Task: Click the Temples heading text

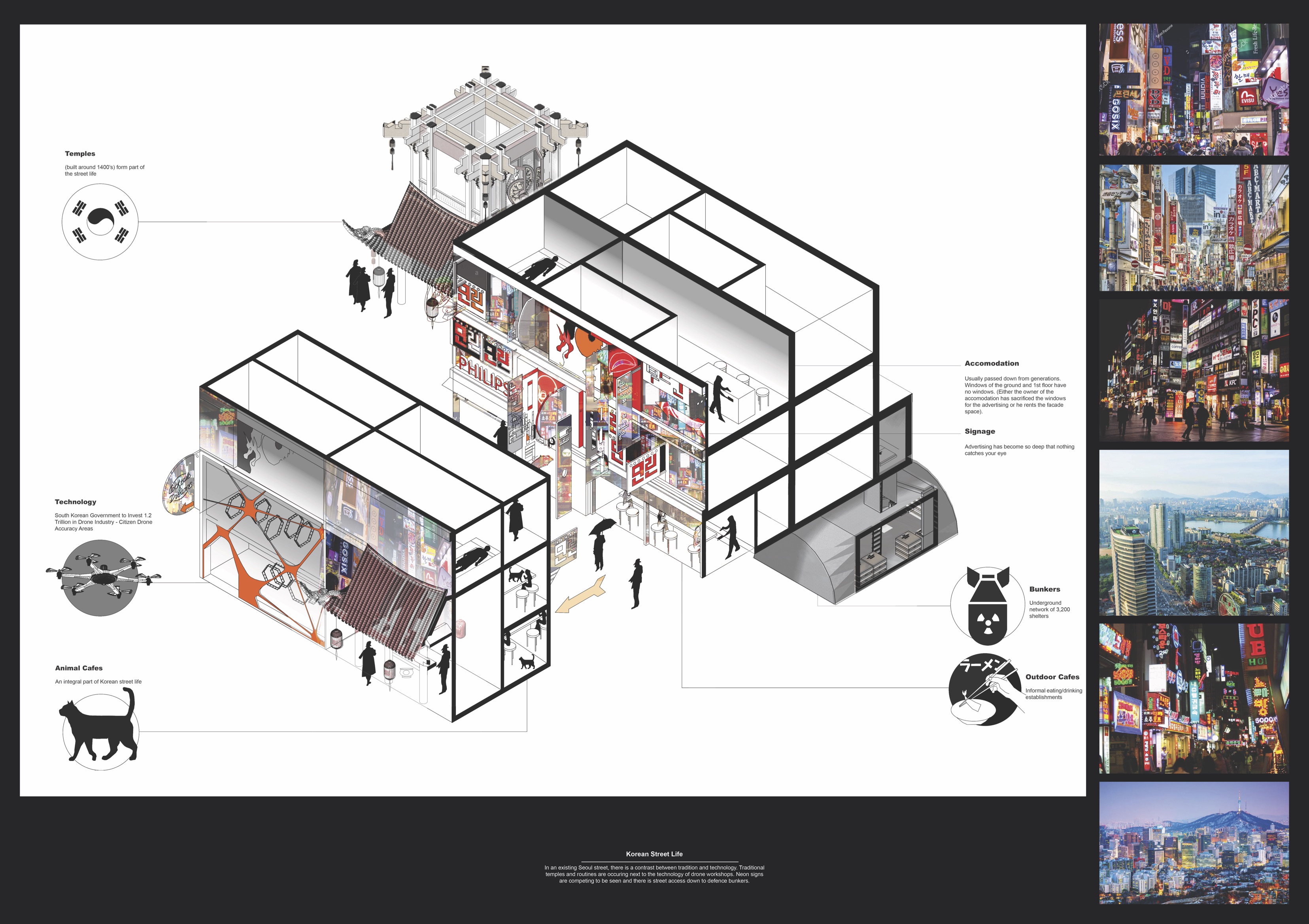Action: (80, 154)
